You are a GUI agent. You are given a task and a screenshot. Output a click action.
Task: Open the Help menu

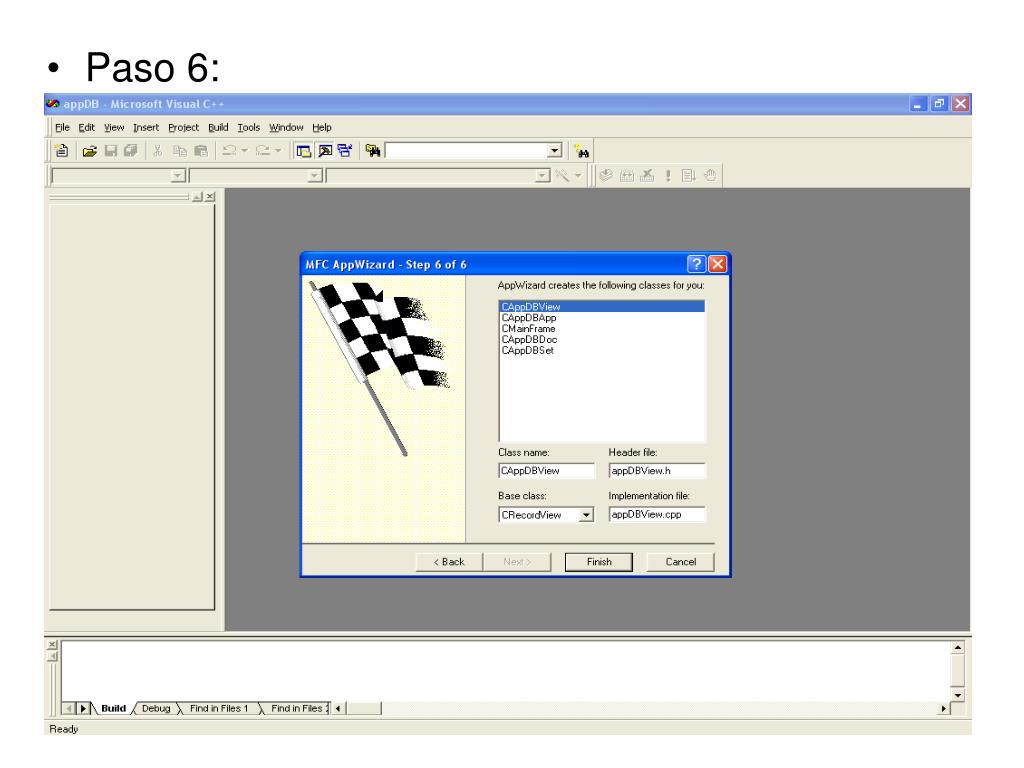pos(322,127)
